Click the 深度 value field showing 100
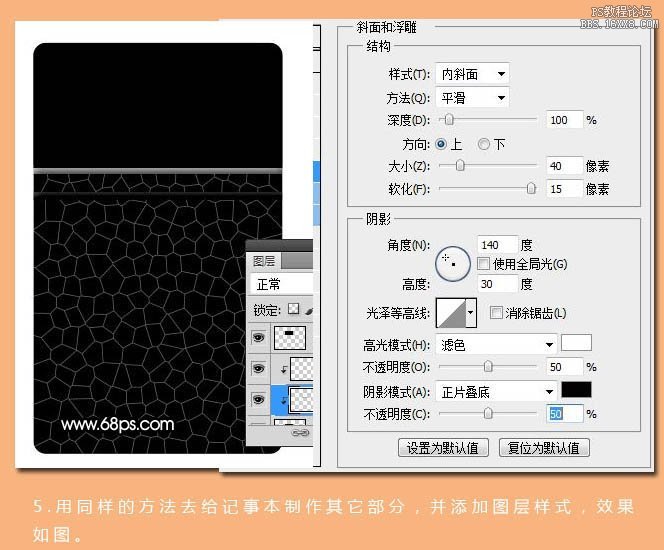664x550 pixels. 564,120
